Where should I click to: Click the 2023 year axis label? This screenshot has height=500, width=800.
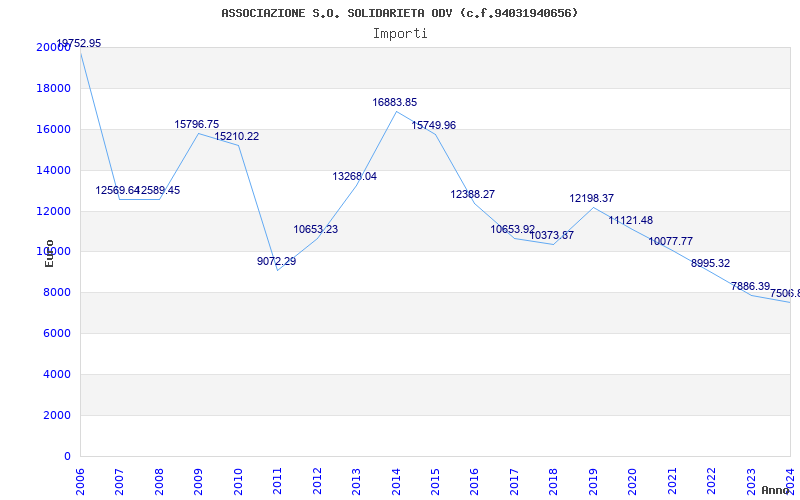[751, 482]
